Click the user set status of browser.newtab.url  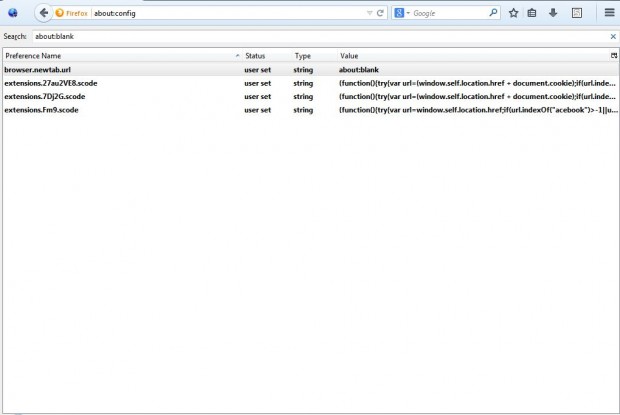click(x=257, y=70)
